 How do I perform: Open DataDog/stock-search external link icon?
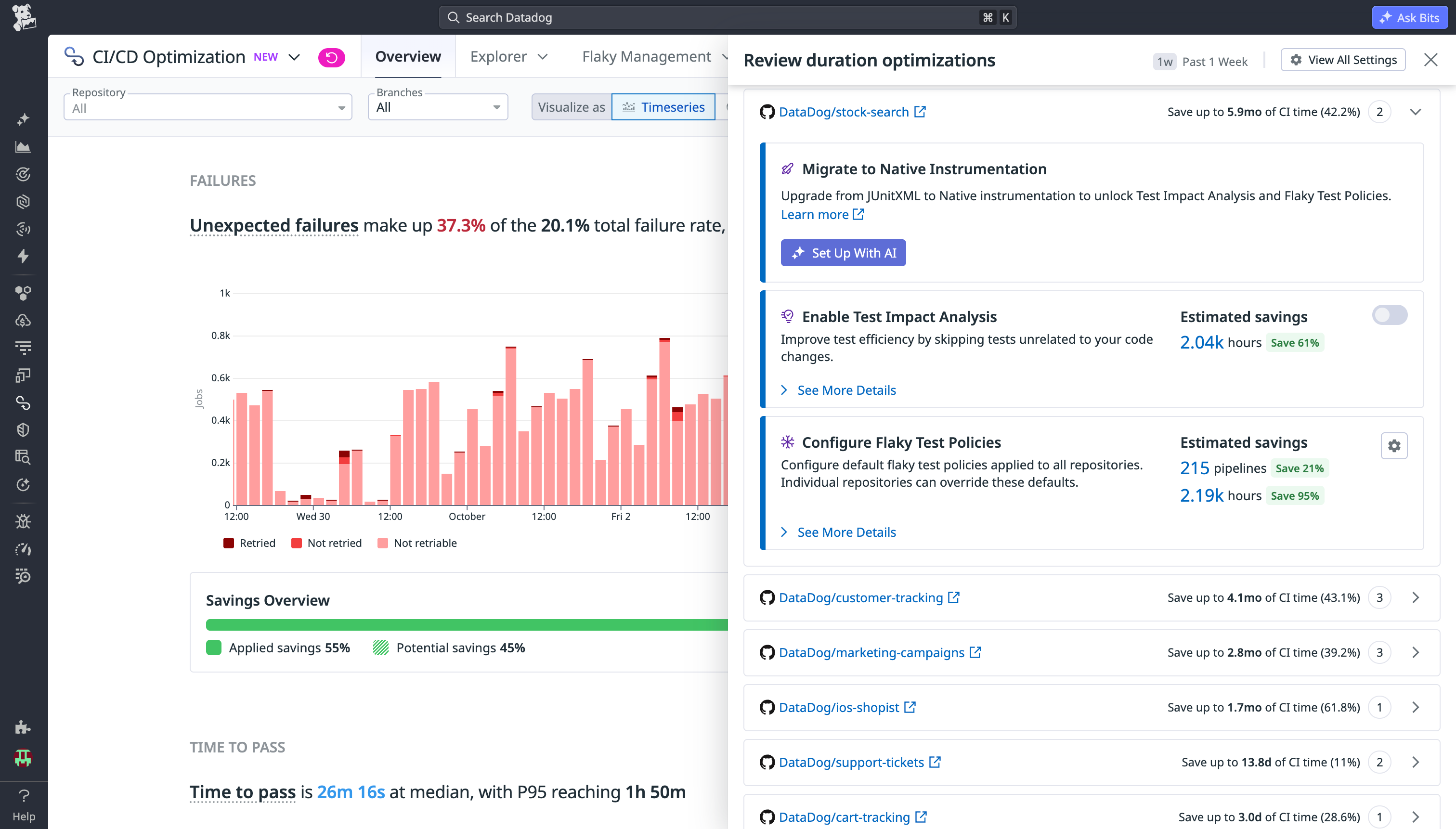[920, 112]
